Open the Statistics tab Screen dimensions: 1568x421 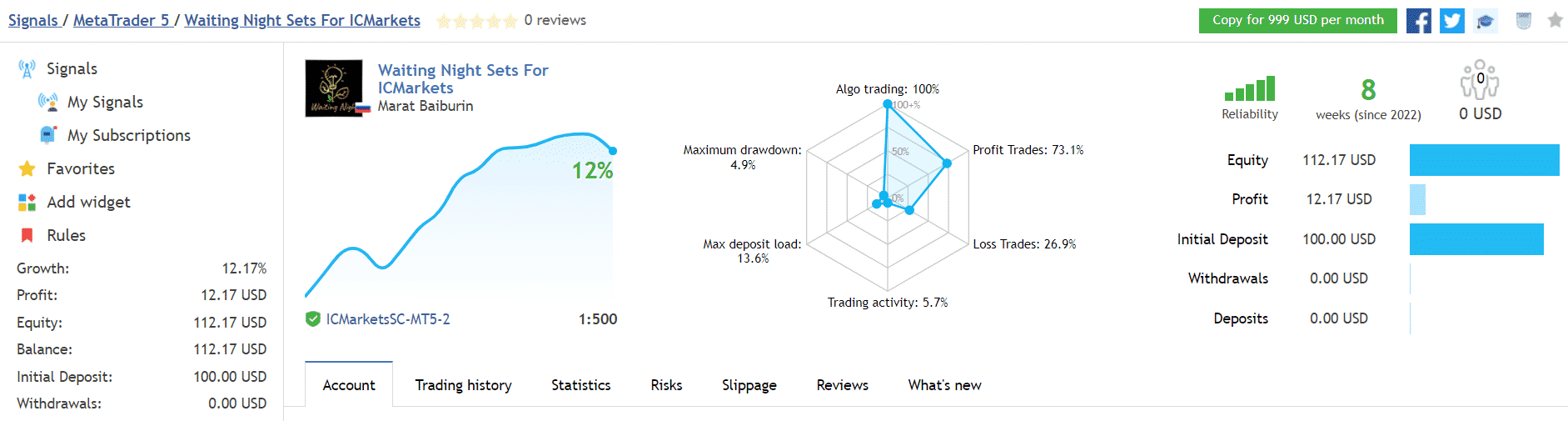(580, 385)
